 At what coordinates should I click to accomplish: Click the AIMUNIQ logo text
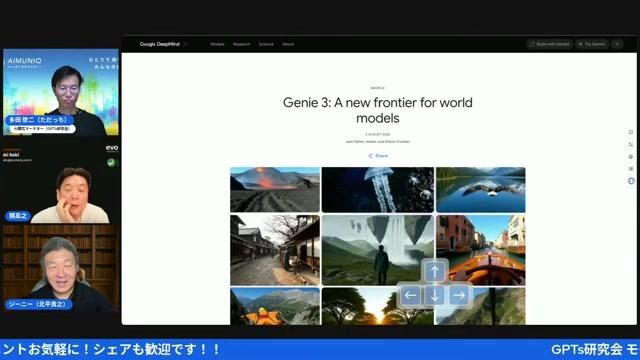pos(24,60)
